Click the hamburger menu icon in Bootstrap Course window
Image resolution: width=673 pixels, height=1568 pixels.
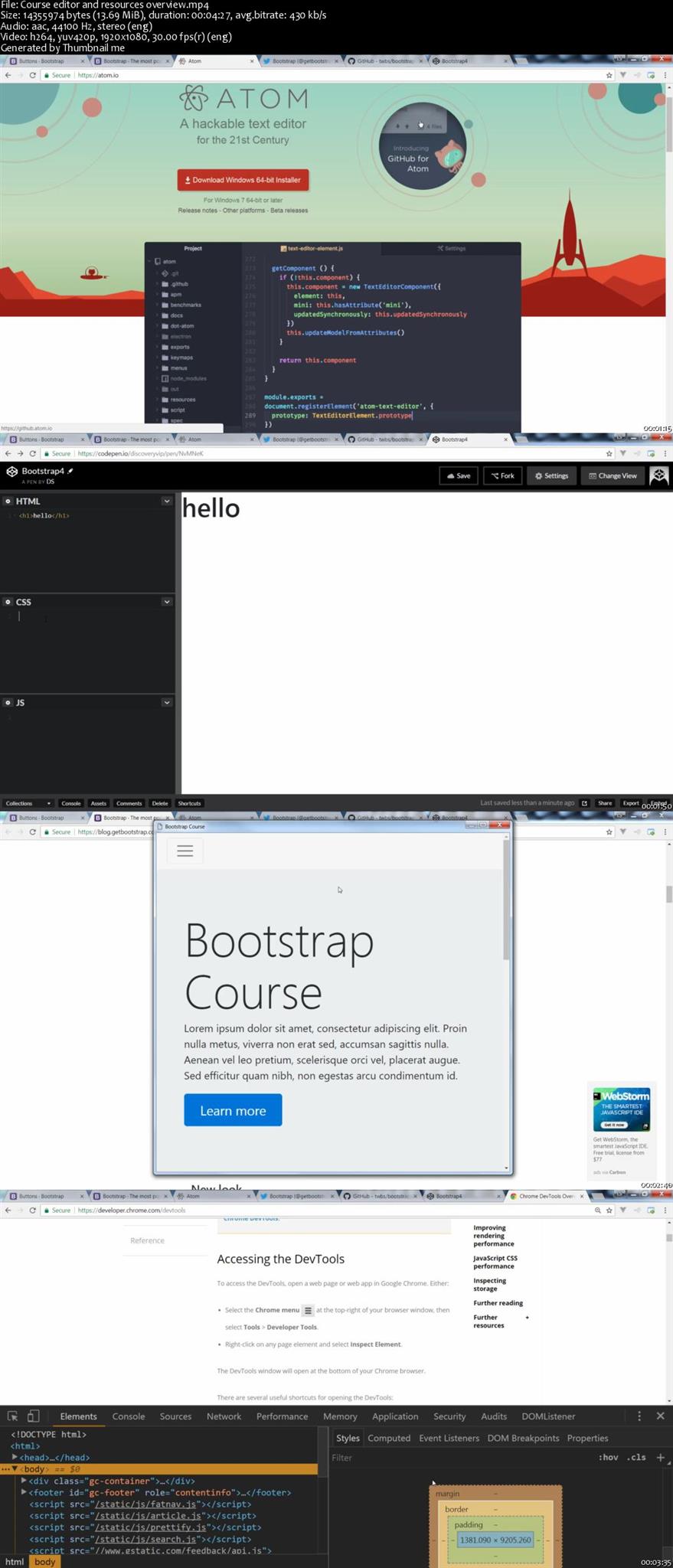(185, 851)
